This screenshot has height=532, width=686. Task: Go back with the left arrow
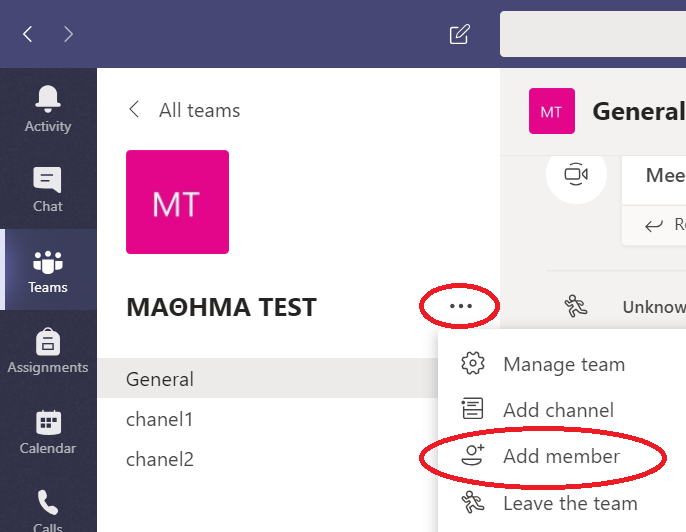pyautogui.click(x=28, y=34)
